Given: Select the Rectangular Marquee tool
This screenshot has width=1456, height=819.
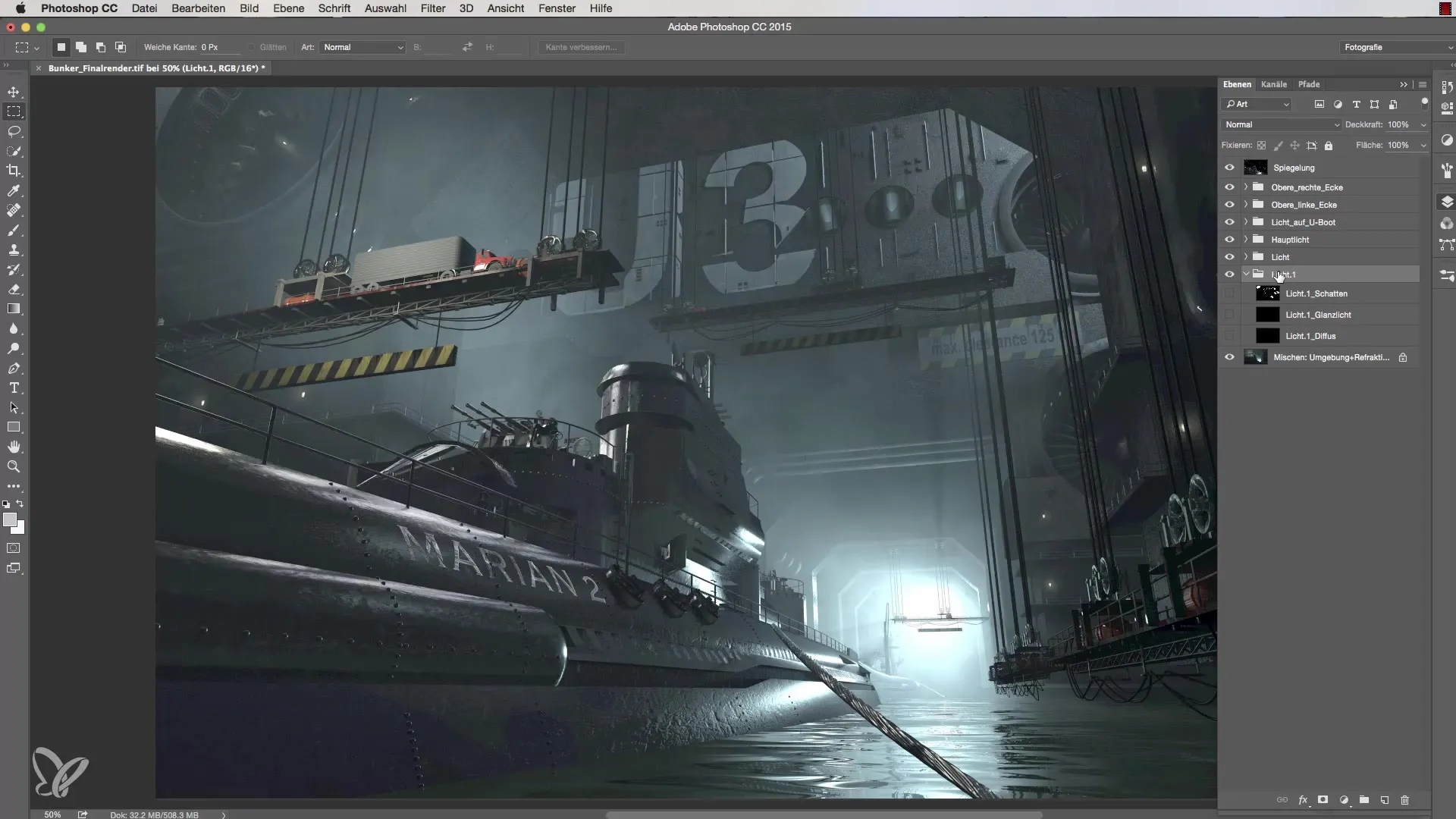Looking at the screenshot, I should [x=14, y=111].
